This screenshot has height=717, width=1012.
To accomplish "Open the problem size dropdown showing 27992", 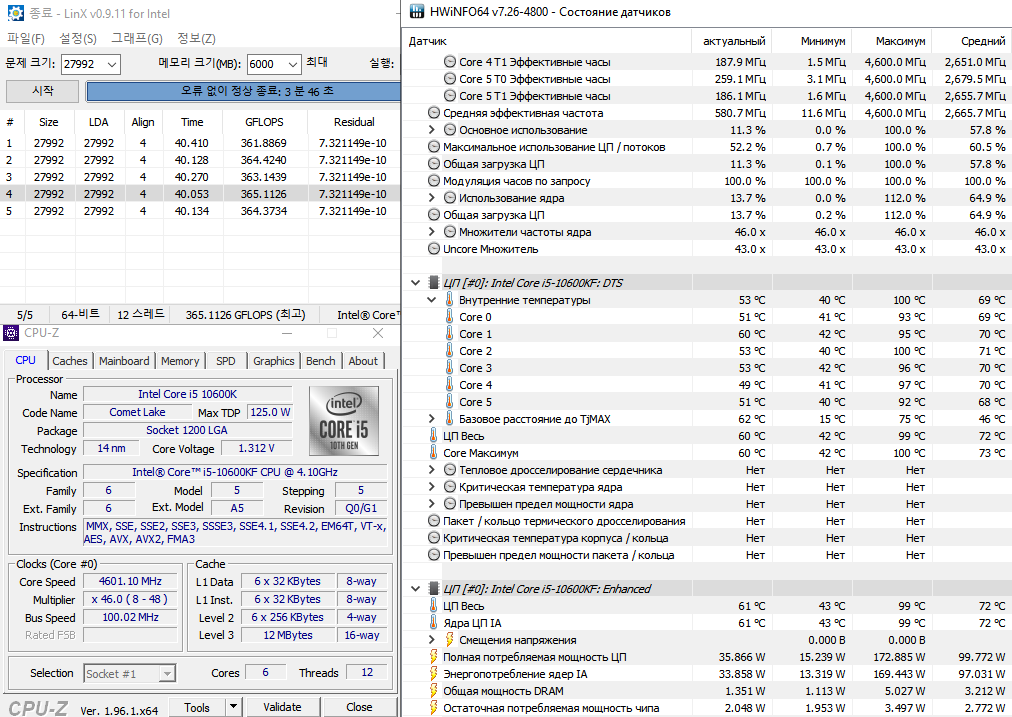I will coord(112,64).
